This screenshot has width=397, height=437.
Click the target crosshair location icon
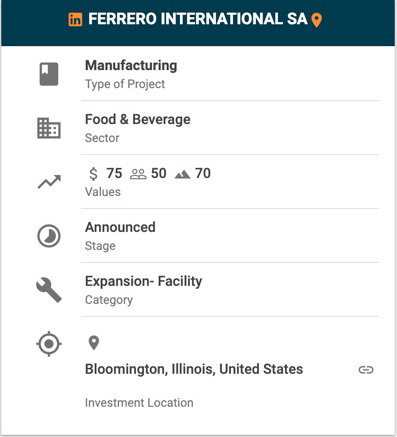(x=49, y=344)
